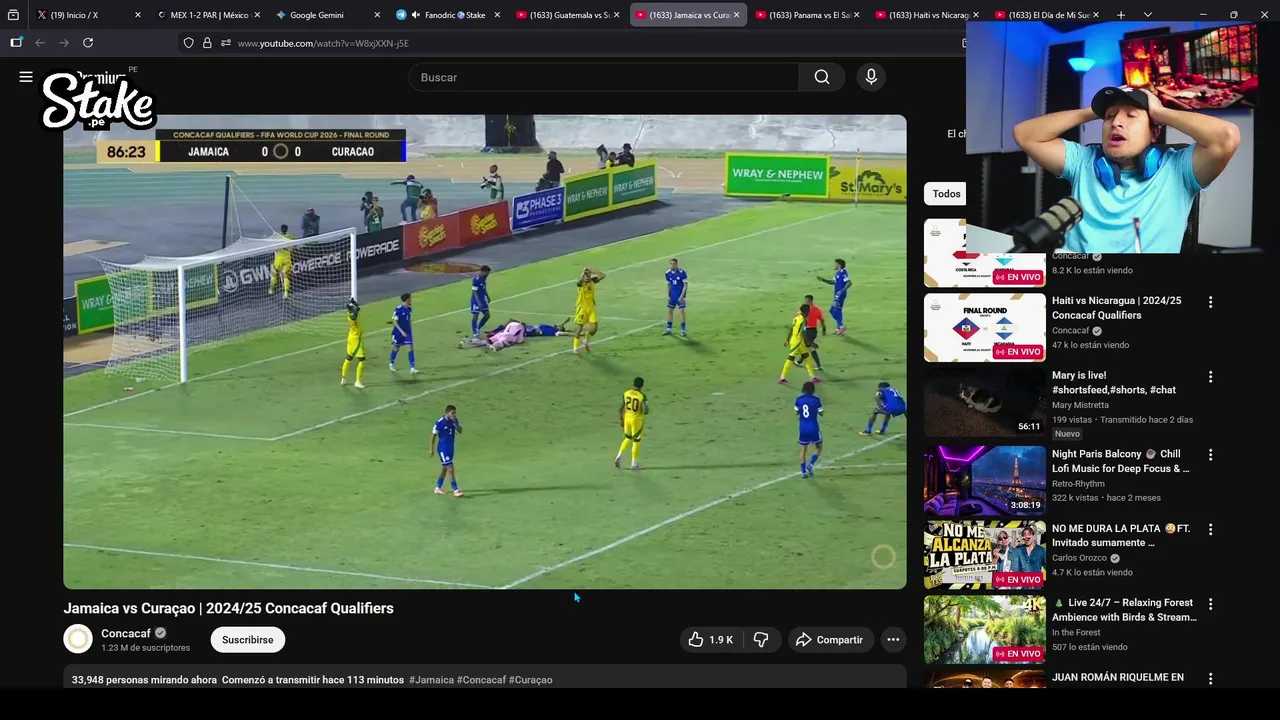Switch to the El Día de Mi Suerte tab
Screen dimensions: 1280x720
click(1047, 15)
